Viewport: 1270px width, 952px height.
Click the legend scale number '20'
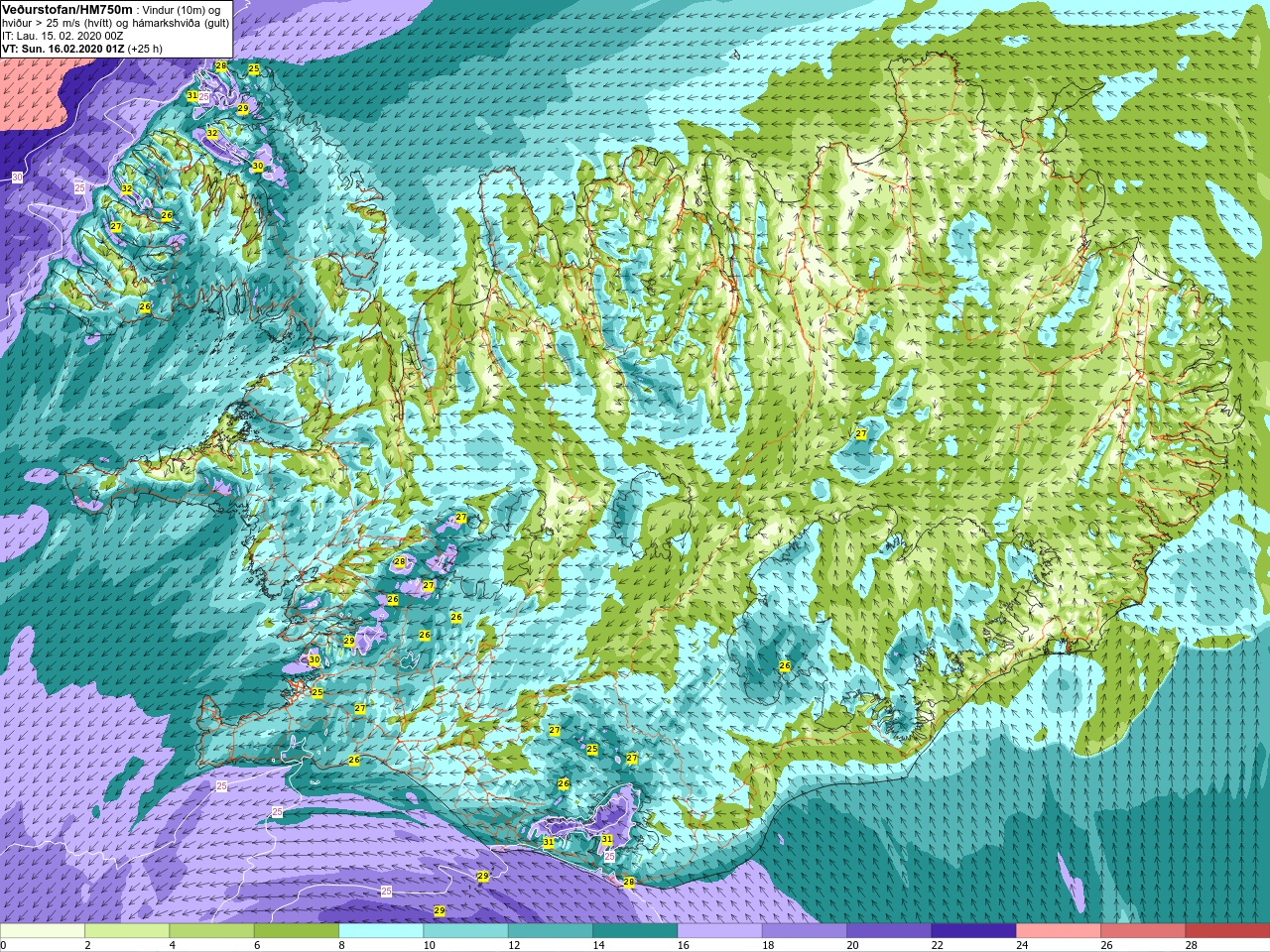coord(852,945)
